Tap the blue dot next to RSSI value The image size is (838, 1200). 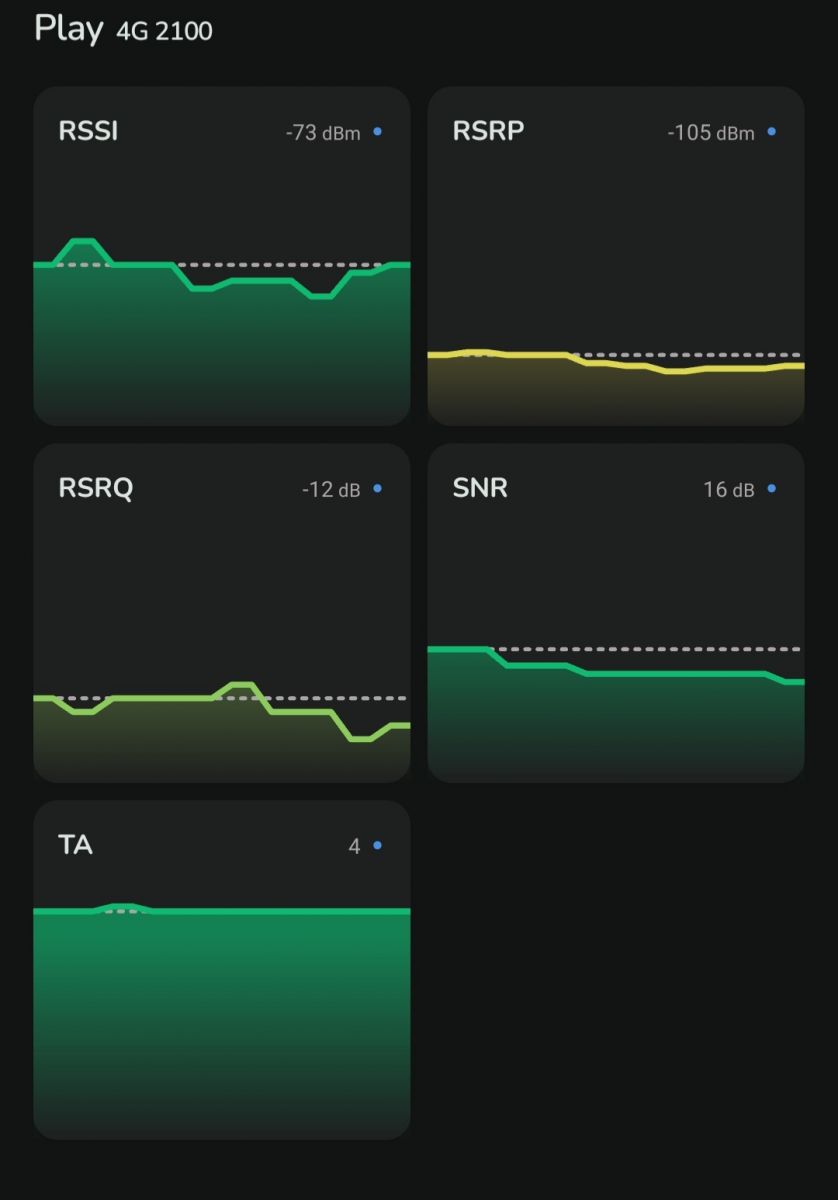coord(378,131)
